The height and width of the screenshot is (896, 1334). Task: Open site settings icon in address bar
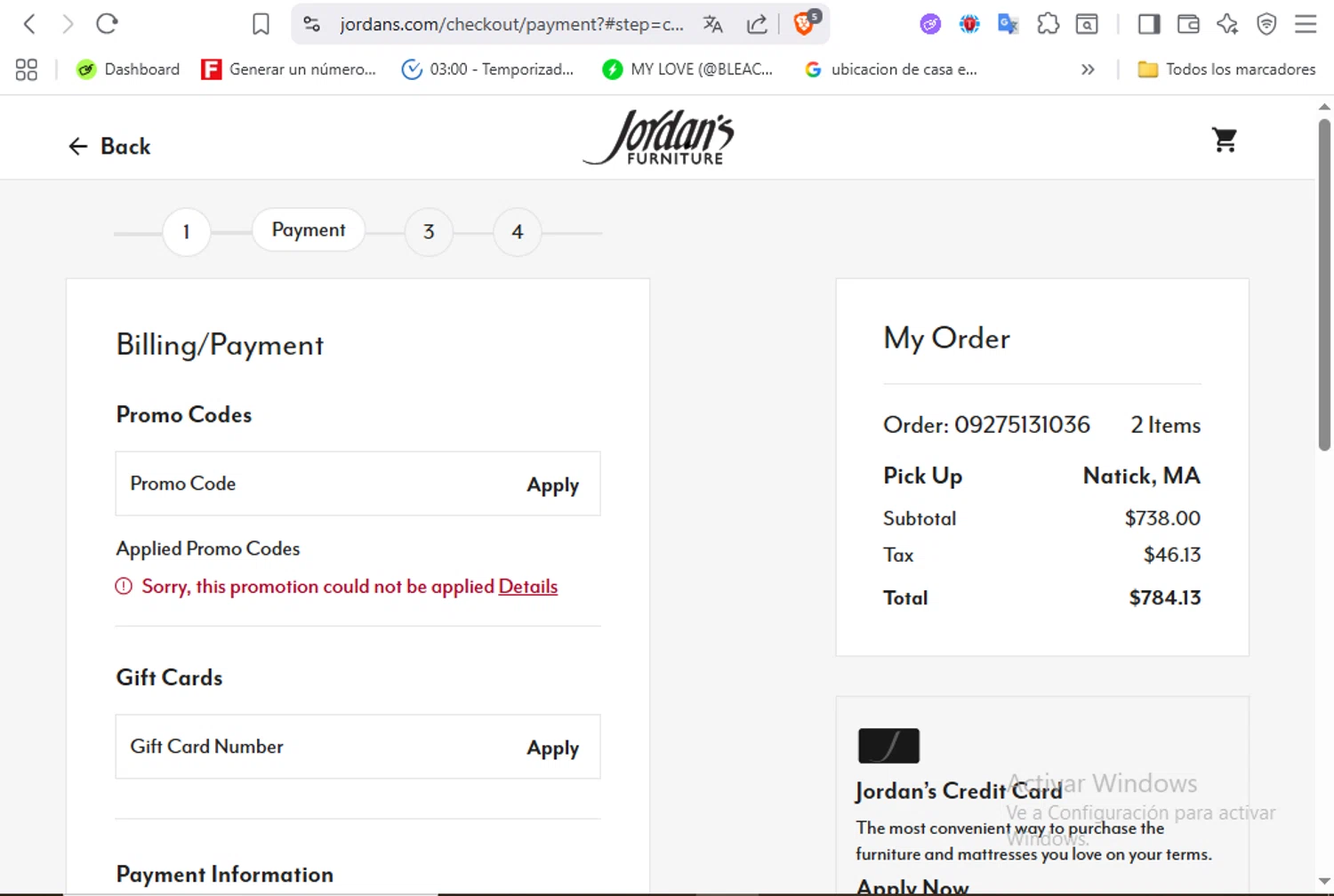click(311, 24)
